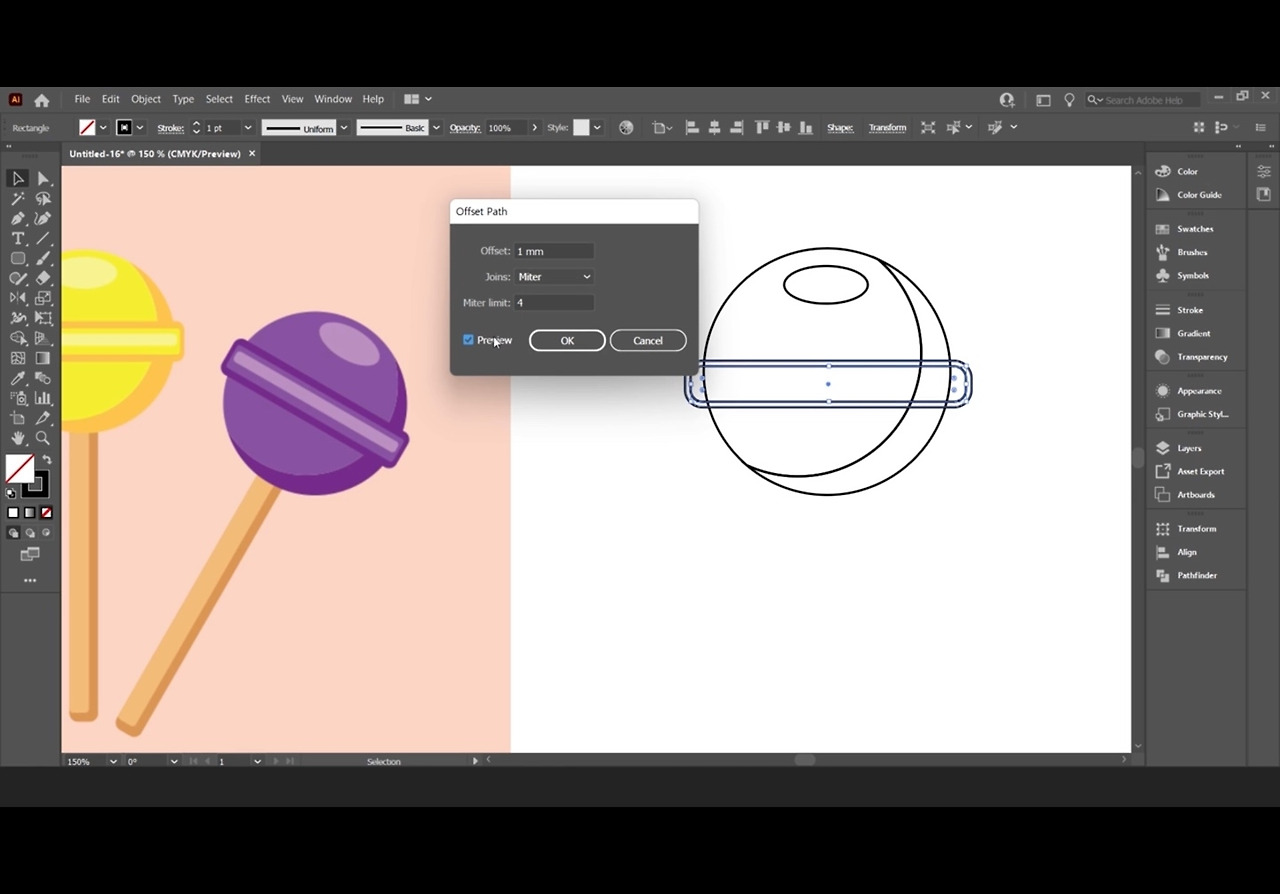Expand the Basic brush definition dropdown
The image size is (1280, 894).
pyautogui.click(x=436, y=128)
